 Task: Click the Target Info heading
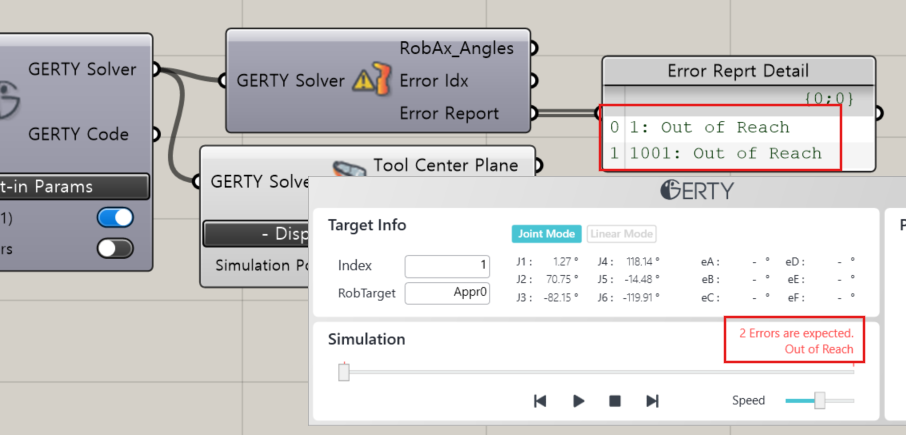click(367, 225)
